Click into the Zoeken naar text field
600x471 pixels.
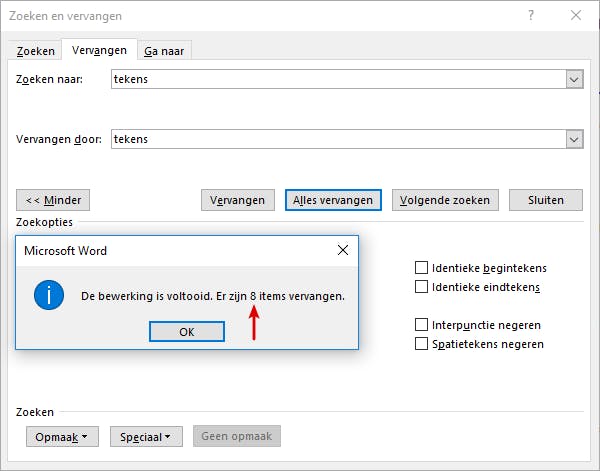coord(336,79)
